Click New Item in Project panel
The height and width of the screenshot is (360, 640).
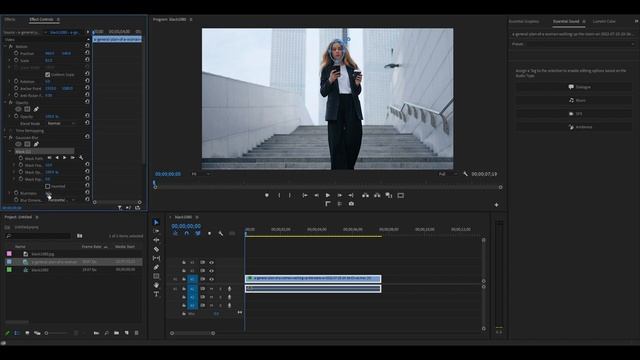pyautogui.click(x=127, y=333)
